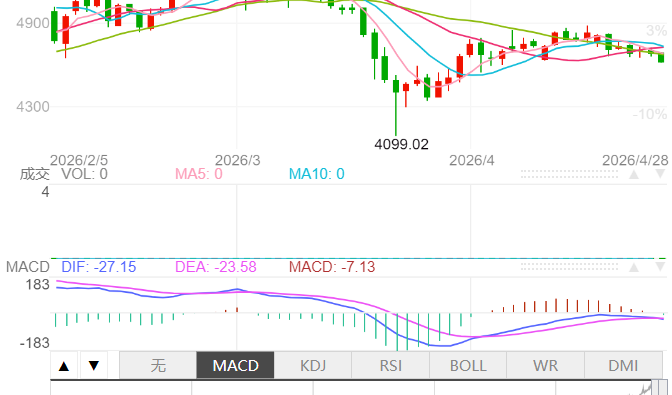
Task: Click the 2026/2/5 date label
Action: (79, 160)
